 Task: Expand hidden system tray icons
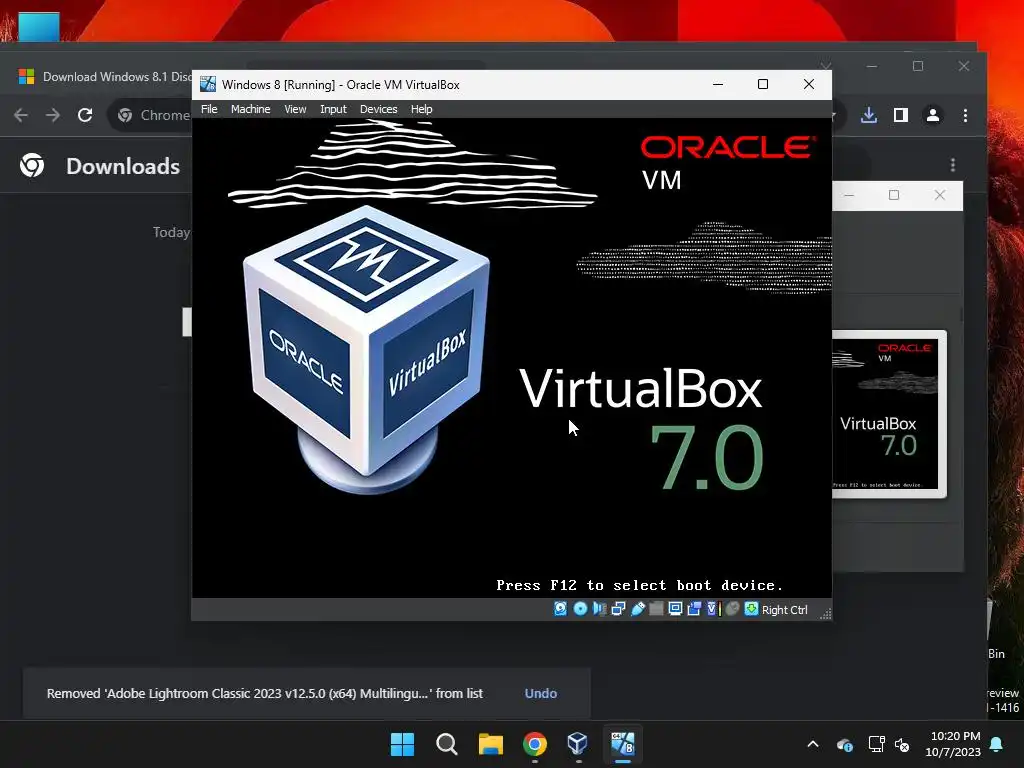[813, 744]
